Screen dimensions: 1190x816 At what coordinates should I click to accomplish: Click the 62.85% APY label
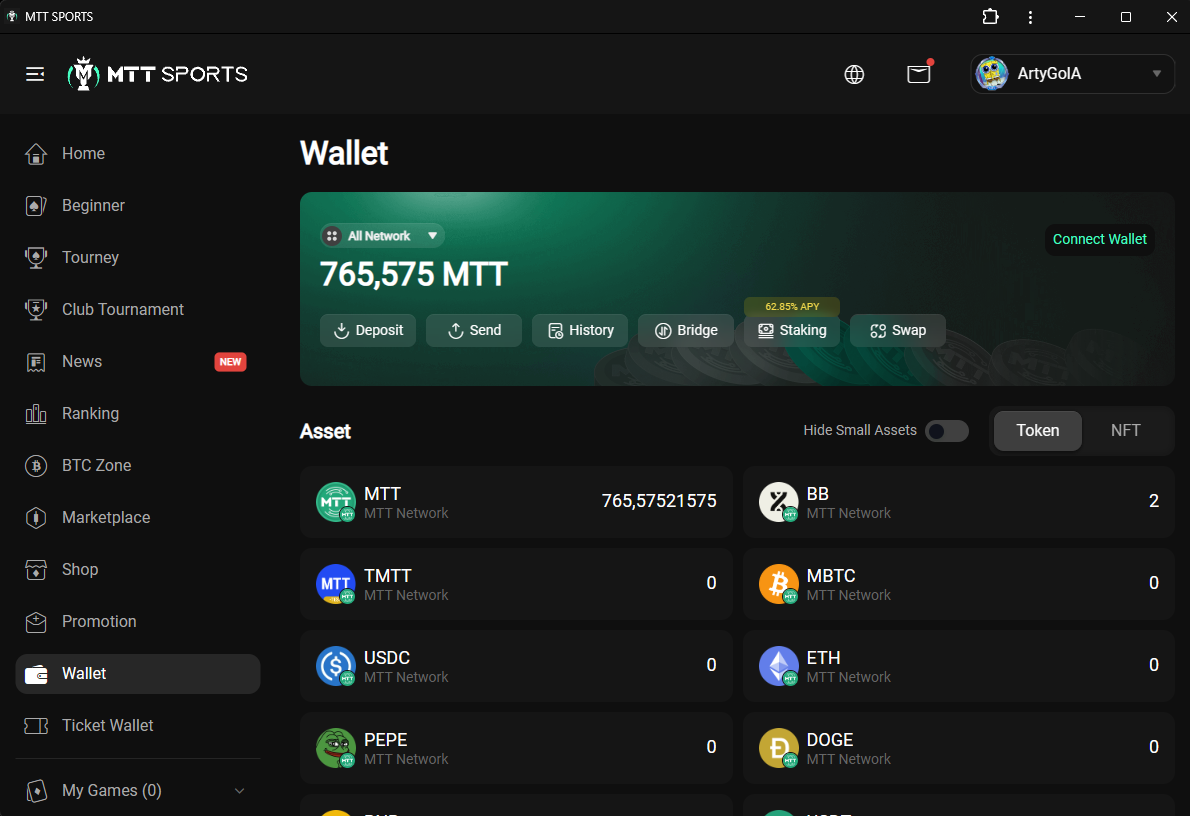(792, 307)
